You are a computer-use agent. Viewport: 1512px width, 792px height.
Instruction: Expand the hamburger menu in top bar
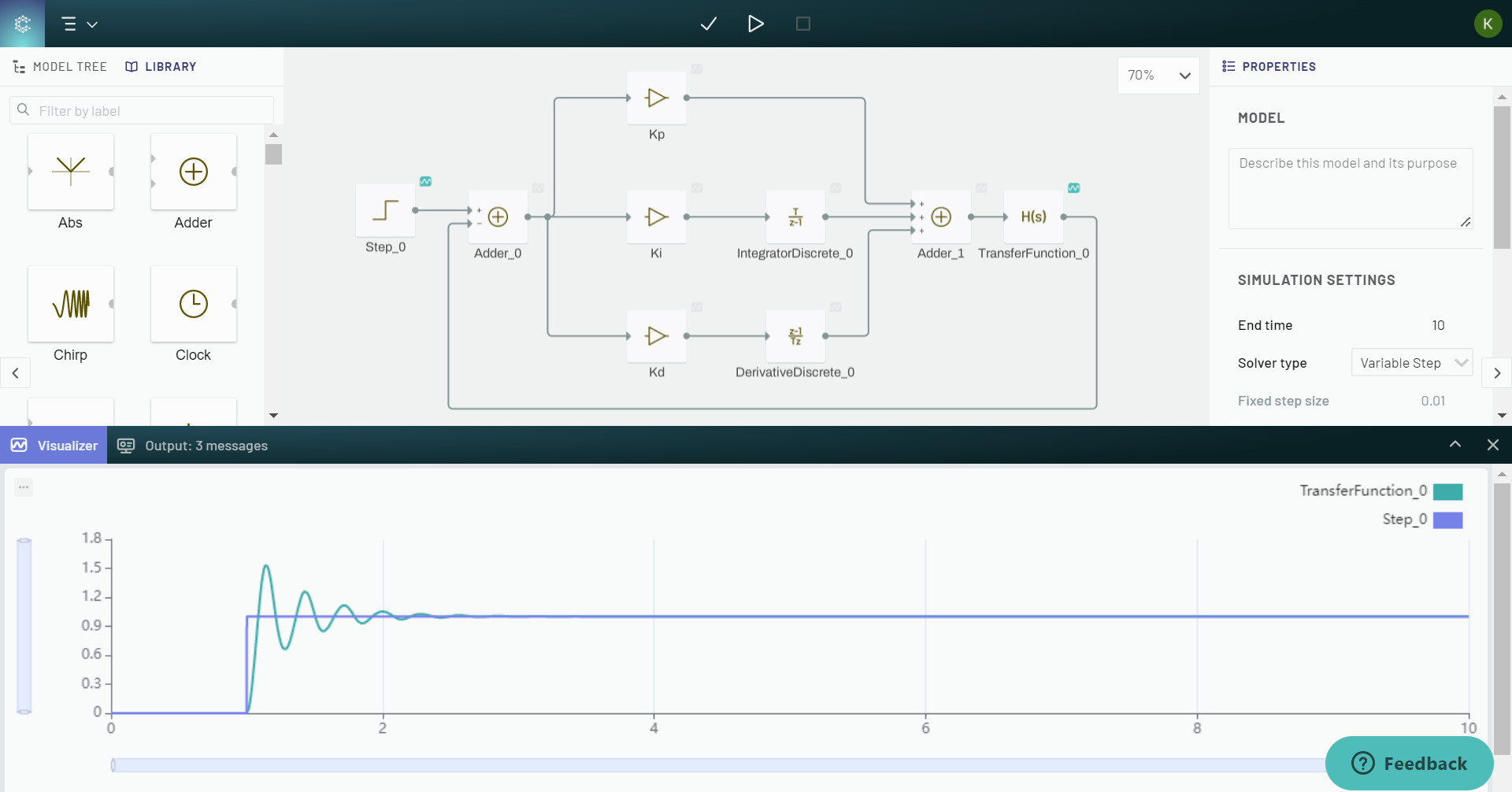tap(80, 24)
